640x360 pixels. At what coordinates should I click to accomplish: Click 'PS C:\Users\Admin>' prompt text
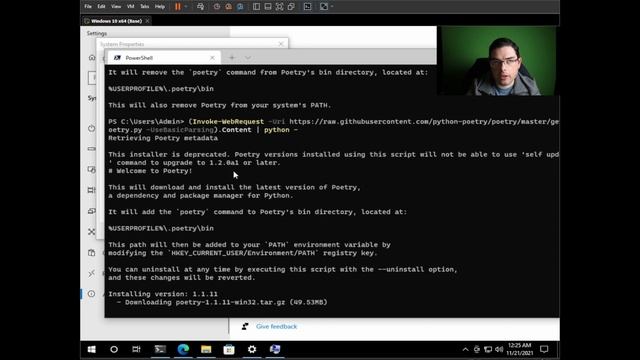[x=146, y=122]
